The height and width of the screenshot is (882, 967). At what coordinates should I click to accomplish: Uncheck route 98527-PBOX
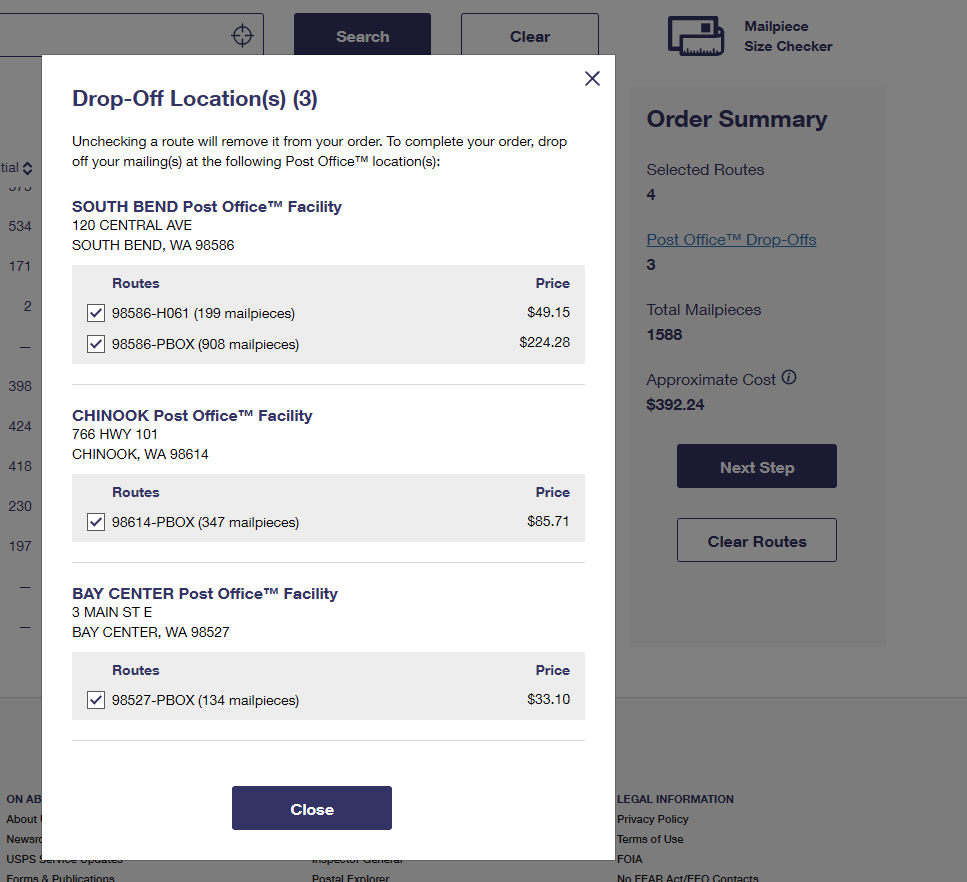96,700
